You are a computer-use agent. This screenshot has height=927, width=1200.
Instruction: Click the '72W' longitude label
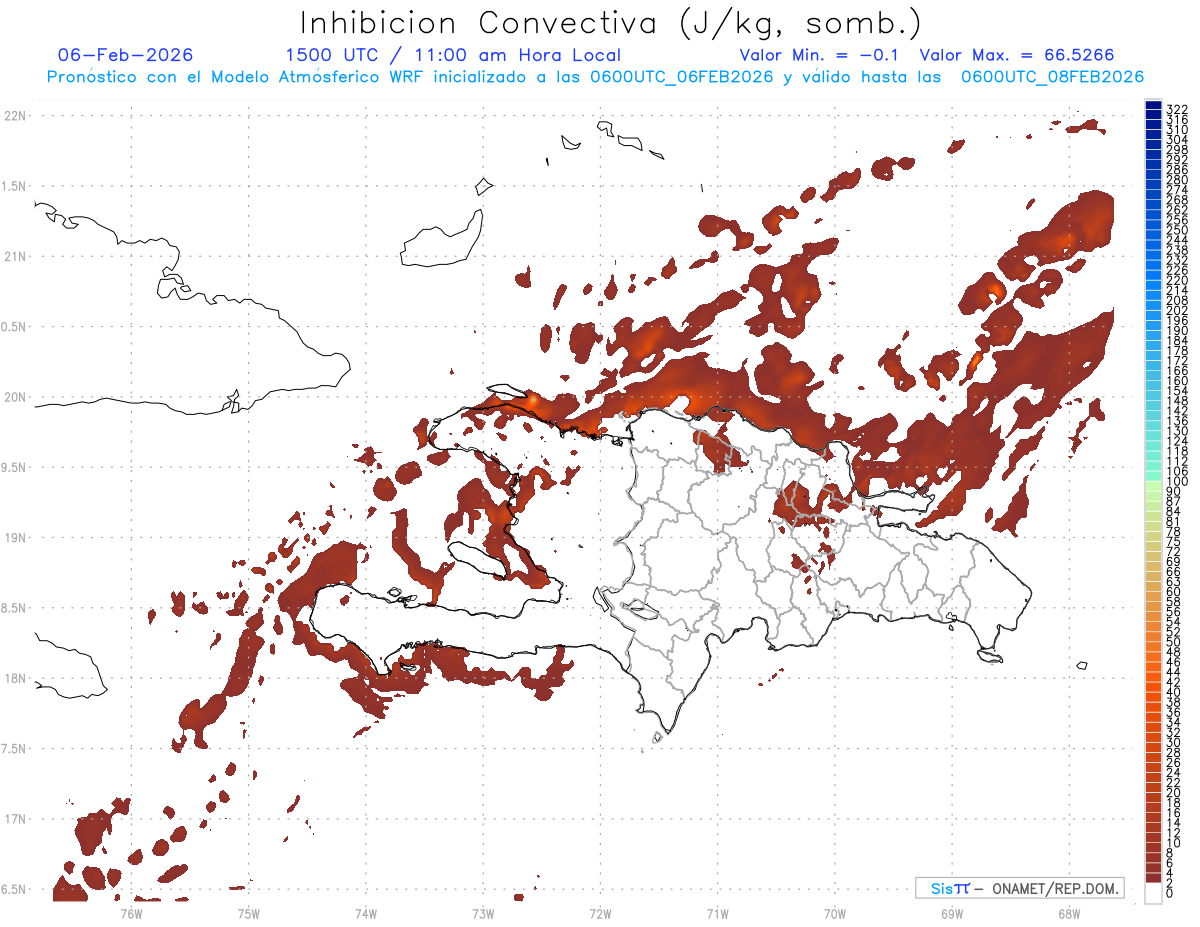tap(600, 913)
